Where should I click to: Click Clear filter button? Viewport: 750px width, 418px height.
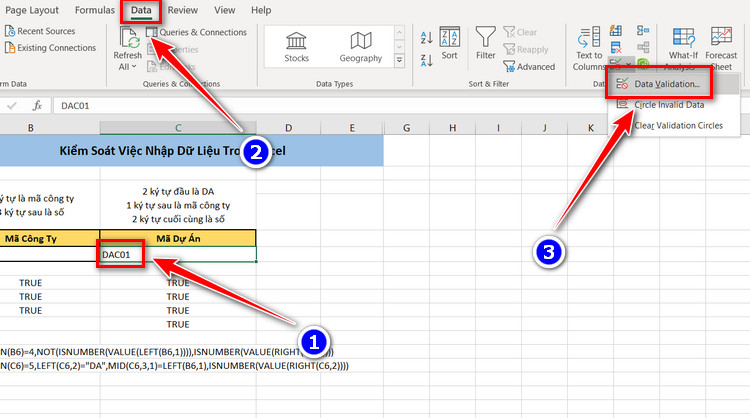520,32
